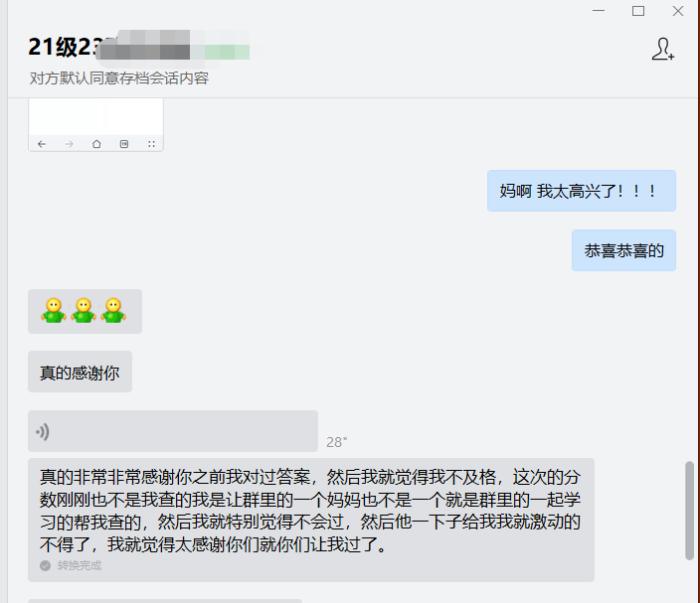The width and height of the screenshot is (700, 603).
Task: Click the home icon in thumbnail image
Action: (96, 144)
